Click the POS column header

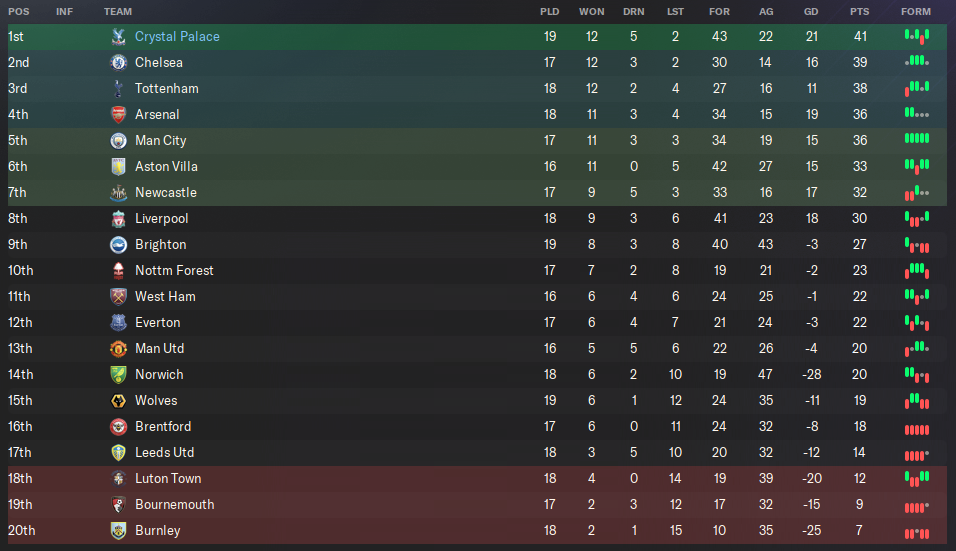[x=18, y=12]
